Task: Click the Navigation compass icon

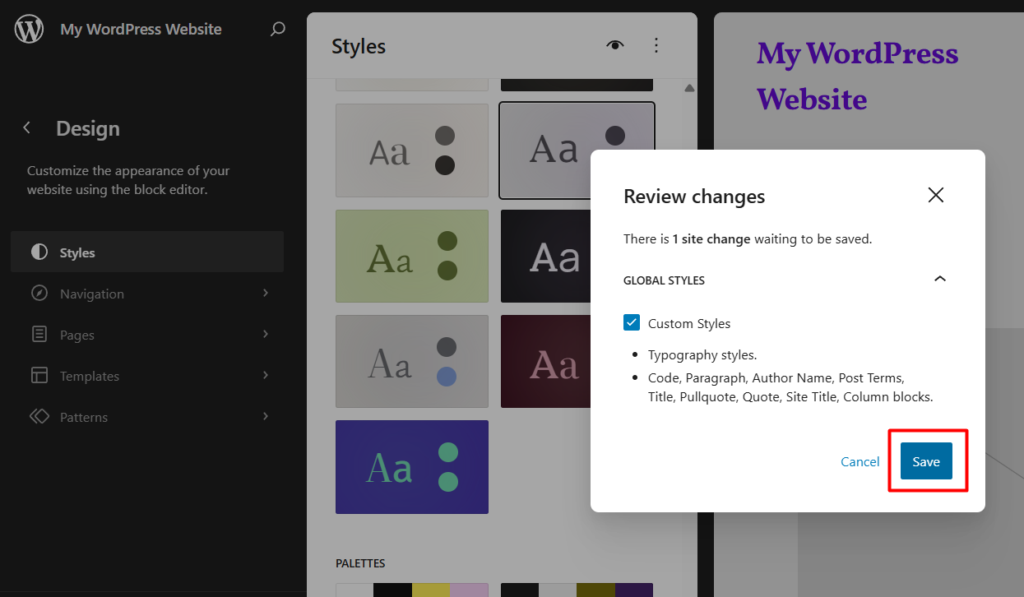Action: (x=39, y=293)
